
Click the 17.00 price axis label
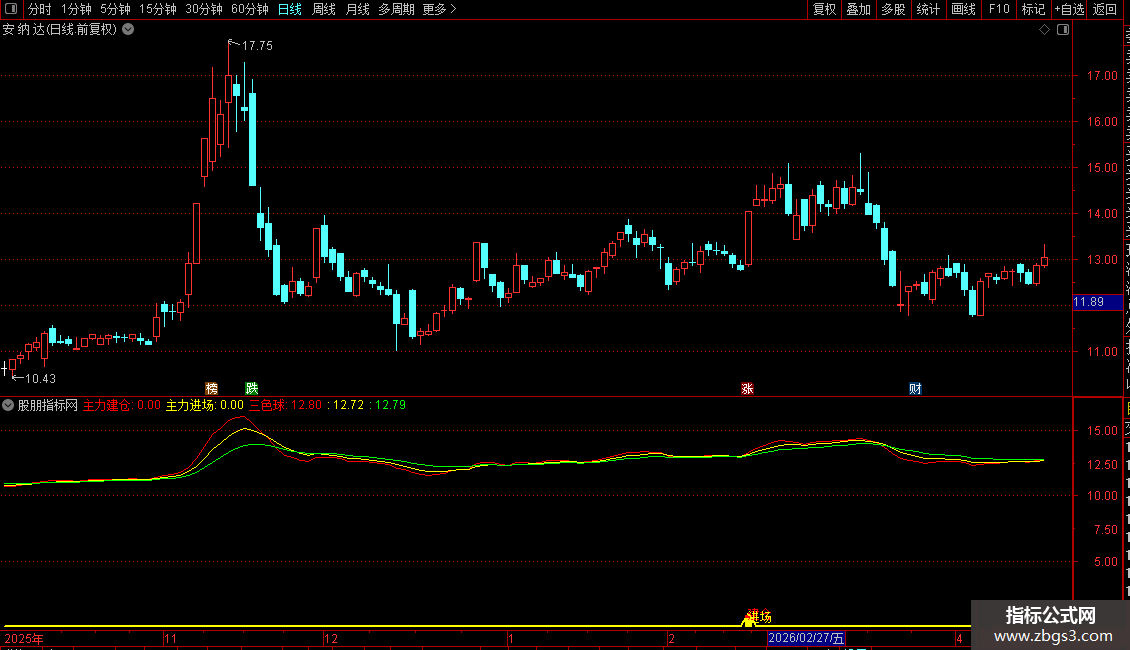point(1102,76)
